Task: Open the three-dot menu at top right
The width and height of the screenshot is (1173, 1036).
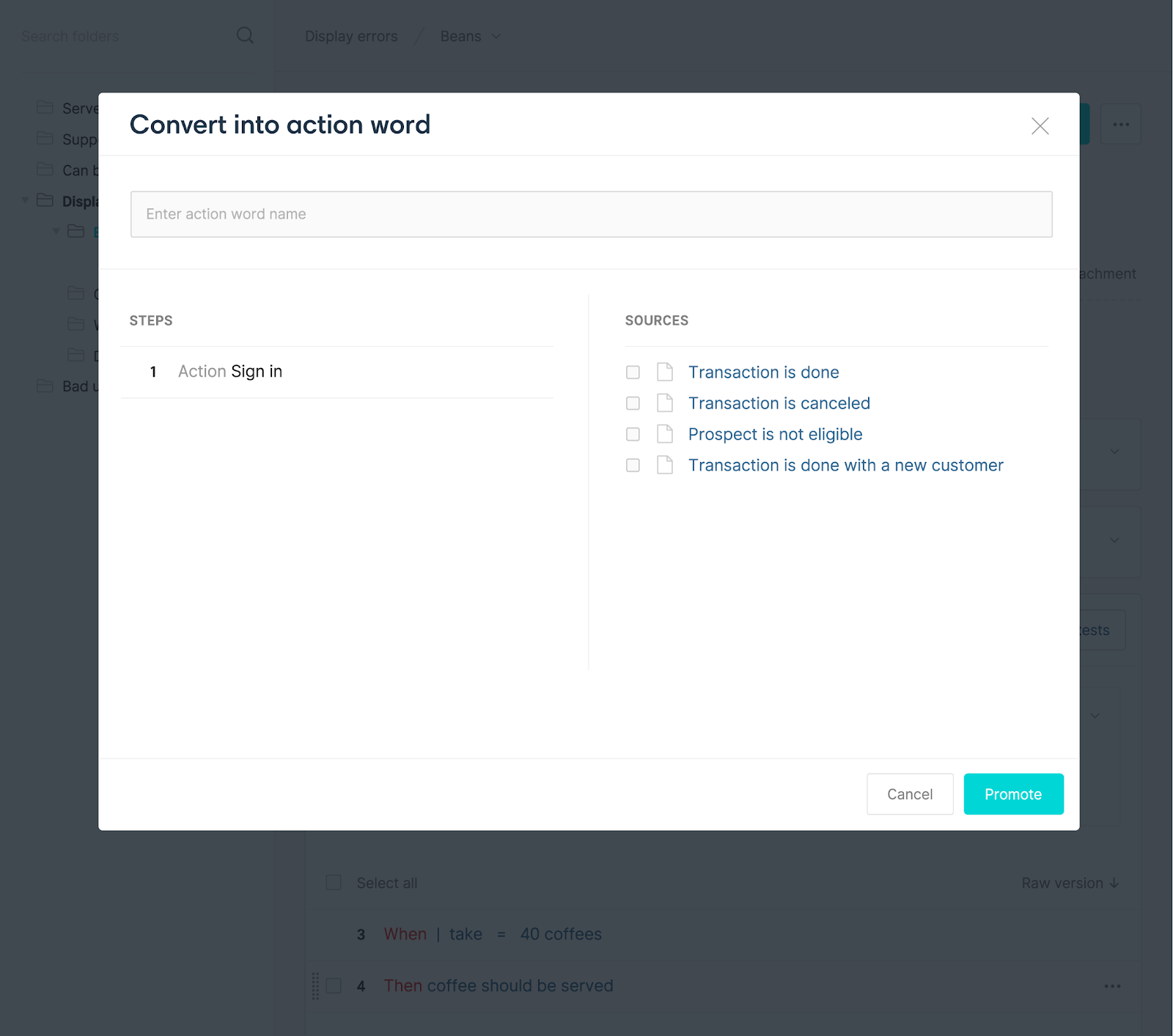Action: pos(1121,125)
